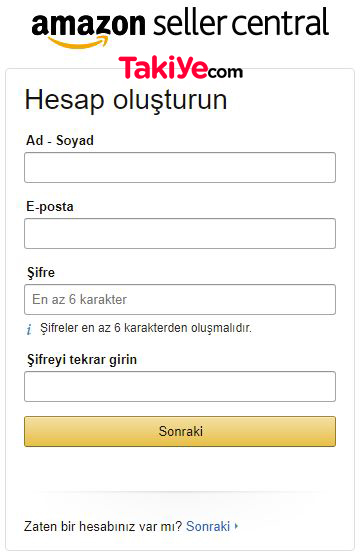Click the "Zaten bir hesabınız var mı?" text
This screenshot has width=361, height=557.
point(103,526)
